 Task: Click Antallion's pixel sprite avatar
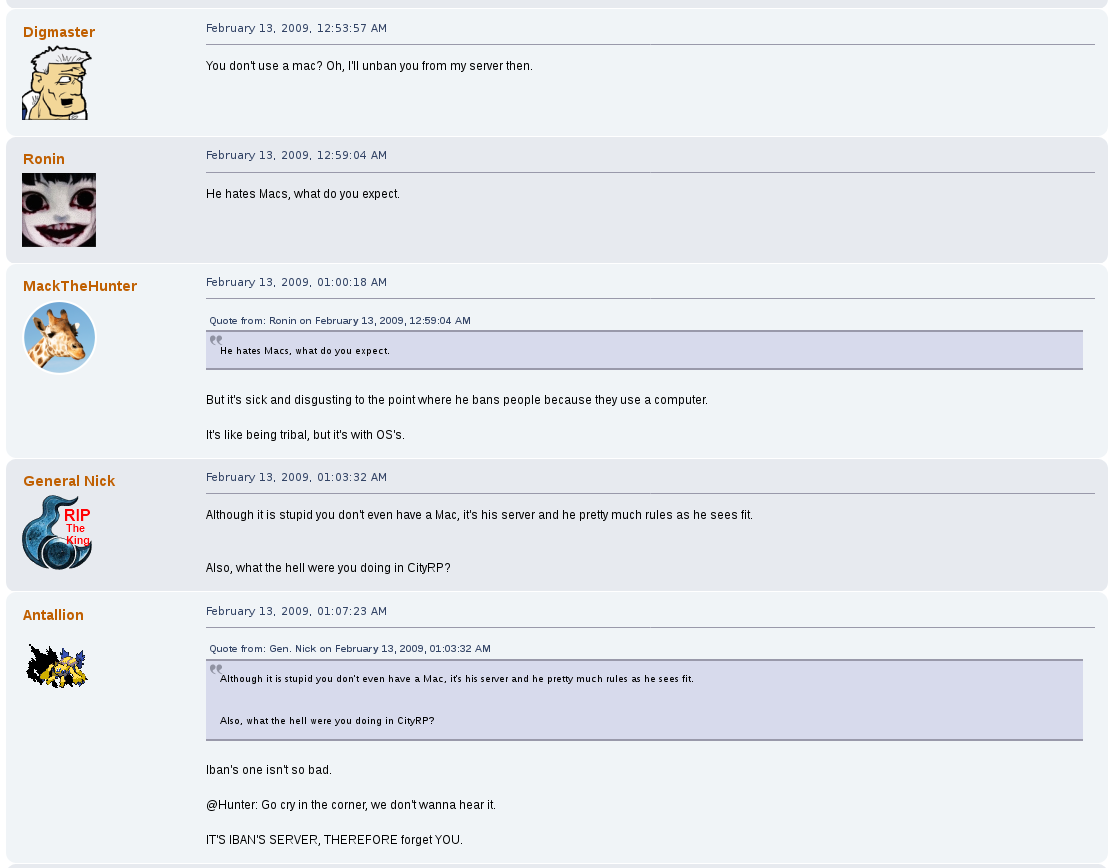pyautogui.click(x=57, y=666)
